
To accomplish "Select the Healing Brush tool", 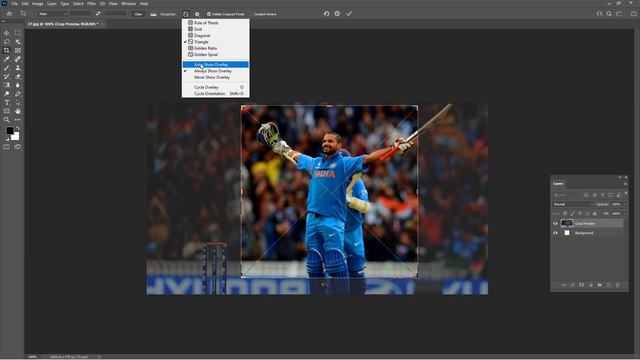I will coord(18,59).
